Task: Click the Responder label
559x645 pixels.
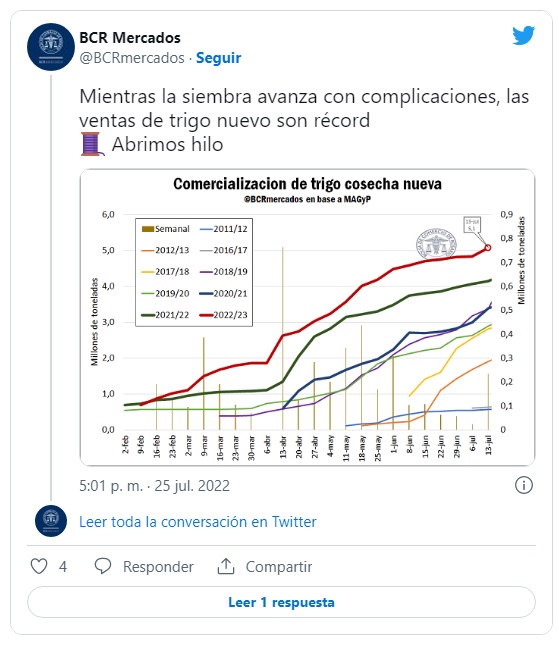Action: 158,567
